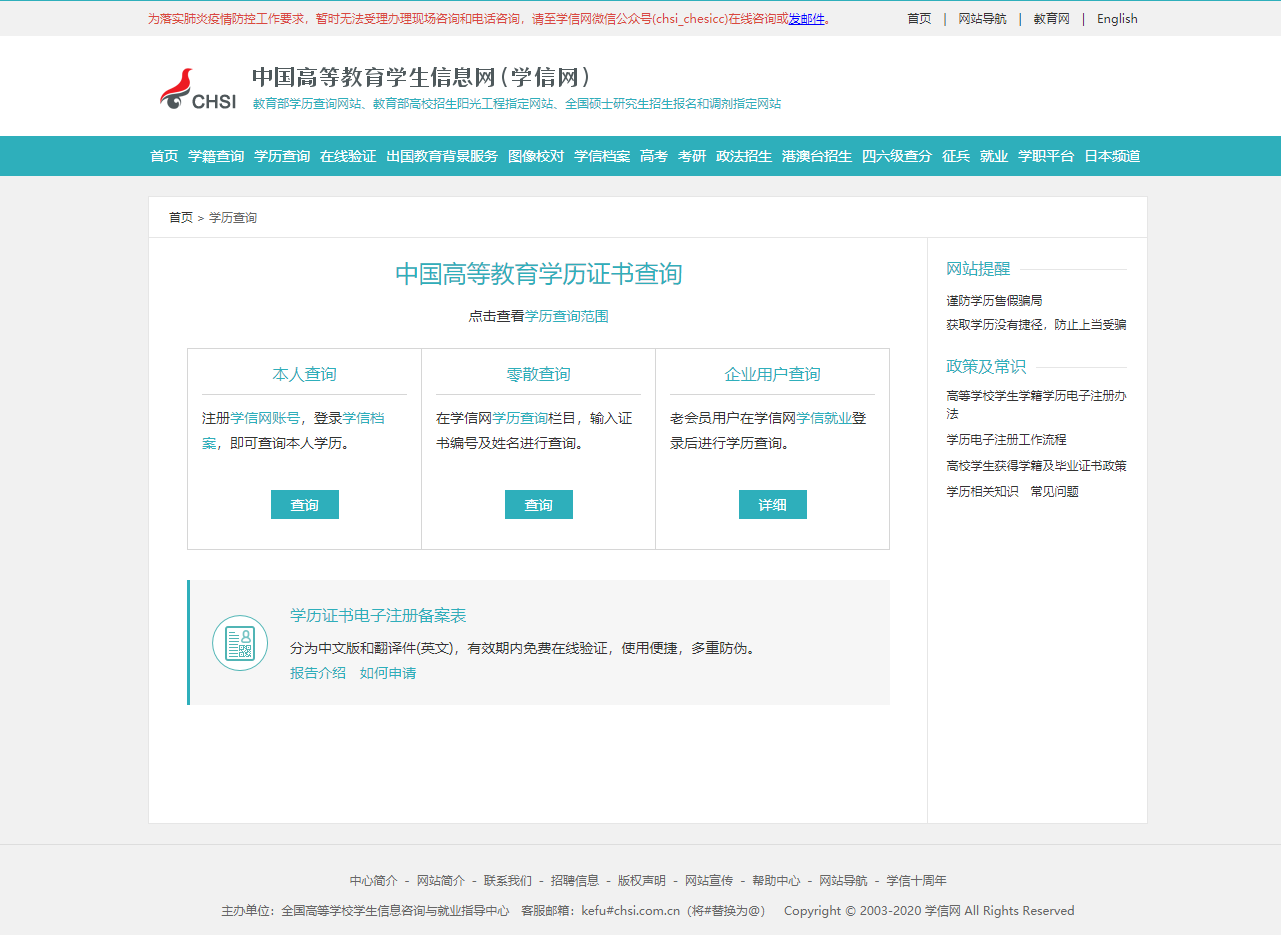The image size is (1281, 935).
Task: Open 网站简介 footer link
Action: pyautogui.click(x=441, y=881)
